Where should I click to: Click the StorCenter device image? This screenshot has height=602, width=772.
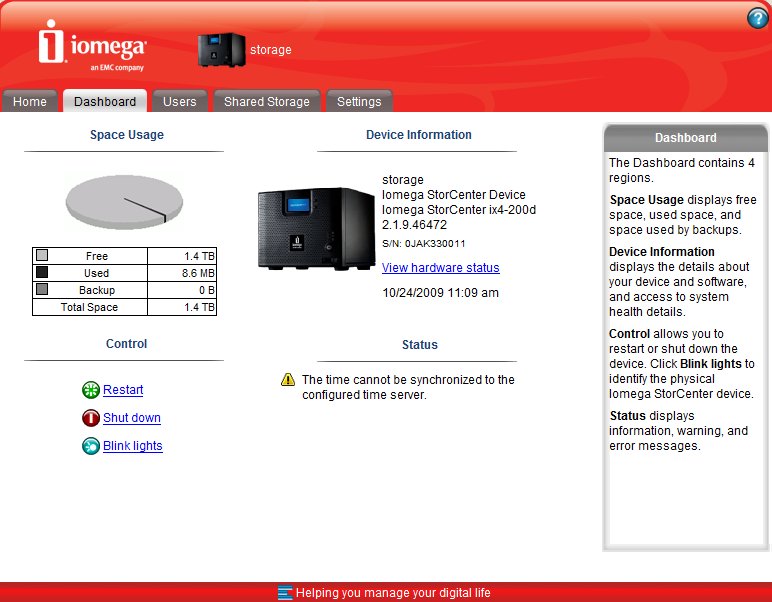pyautogui.click(x=315, y=228)
